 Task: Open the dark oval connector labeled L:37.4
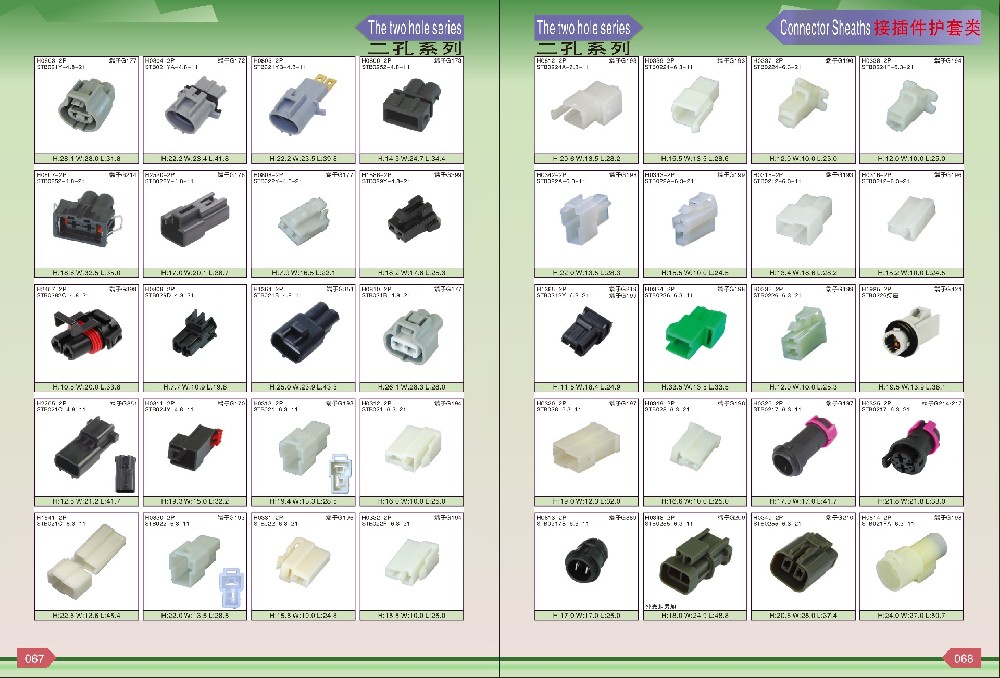point(803,561)
